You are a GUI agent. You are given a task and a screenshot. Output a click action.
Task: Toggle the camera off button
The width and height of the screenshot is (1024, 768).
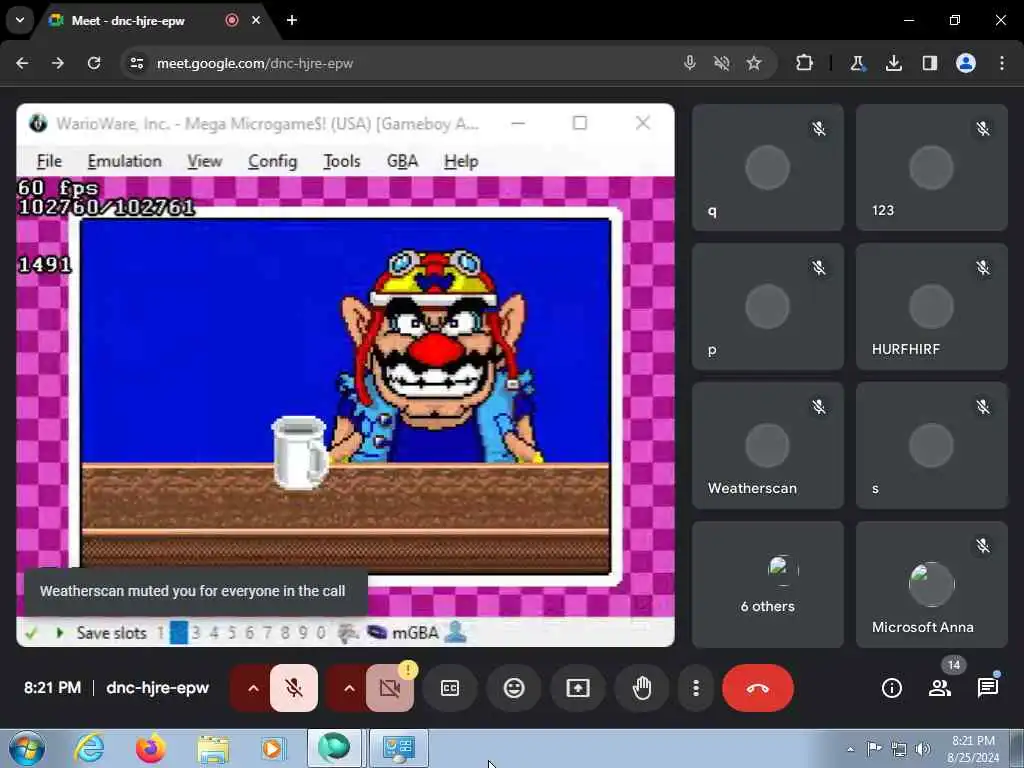coord(390,688)
